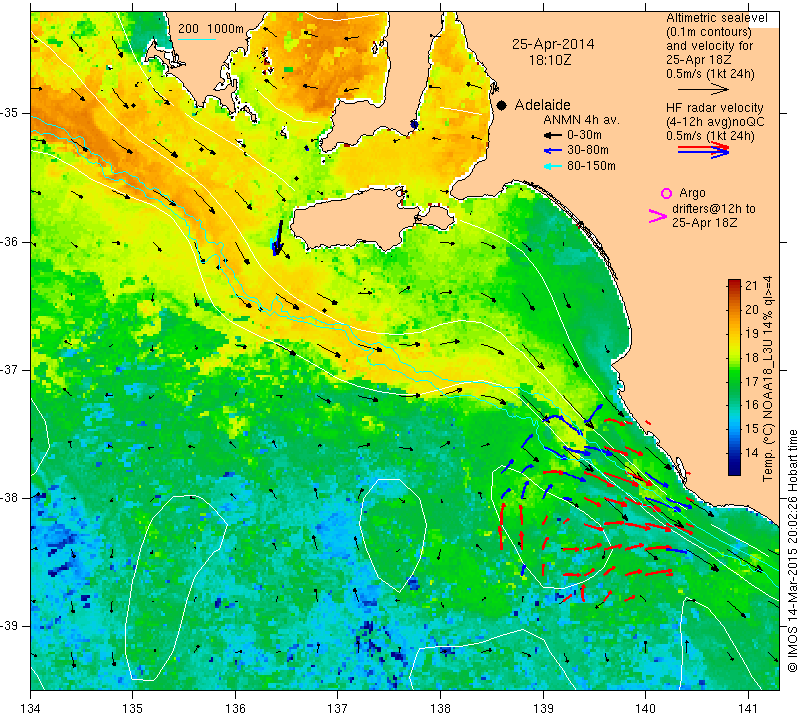Click the cyan 200 1000m contour legend line
Screen dimensions: 800x720
[197, 39]
